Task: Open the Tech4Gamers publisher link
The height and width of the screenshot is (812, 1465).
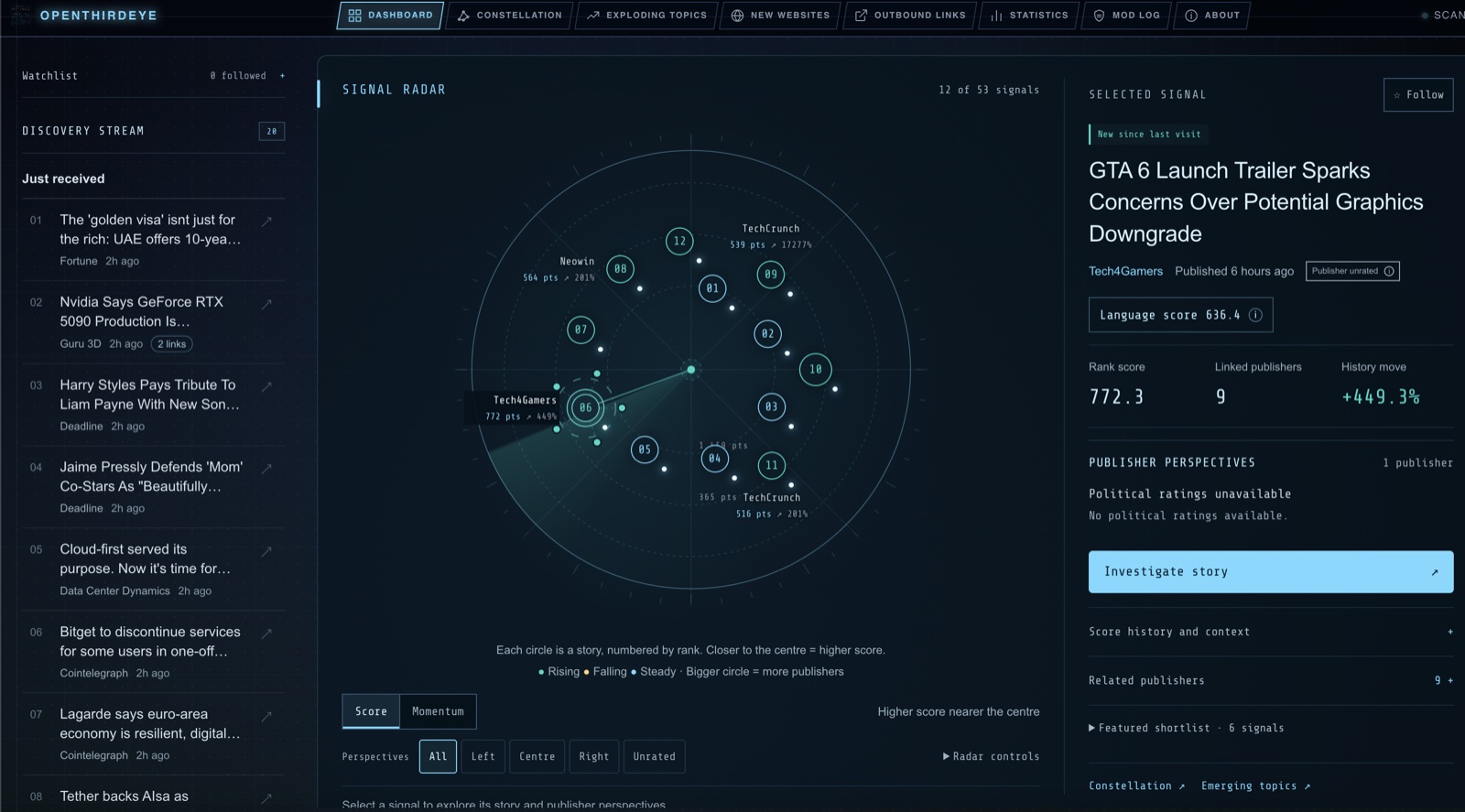Action: [1125, 271]
